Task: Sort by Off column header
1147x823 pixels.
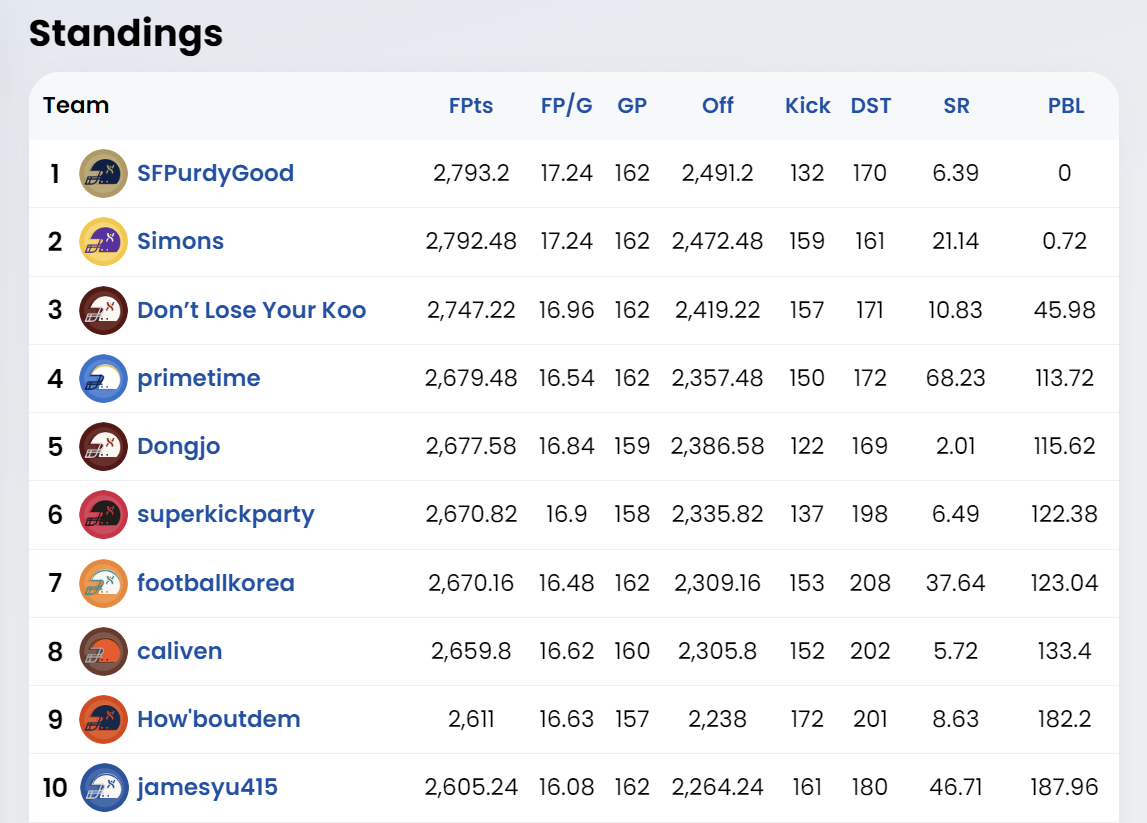Action: pos(718,106)
